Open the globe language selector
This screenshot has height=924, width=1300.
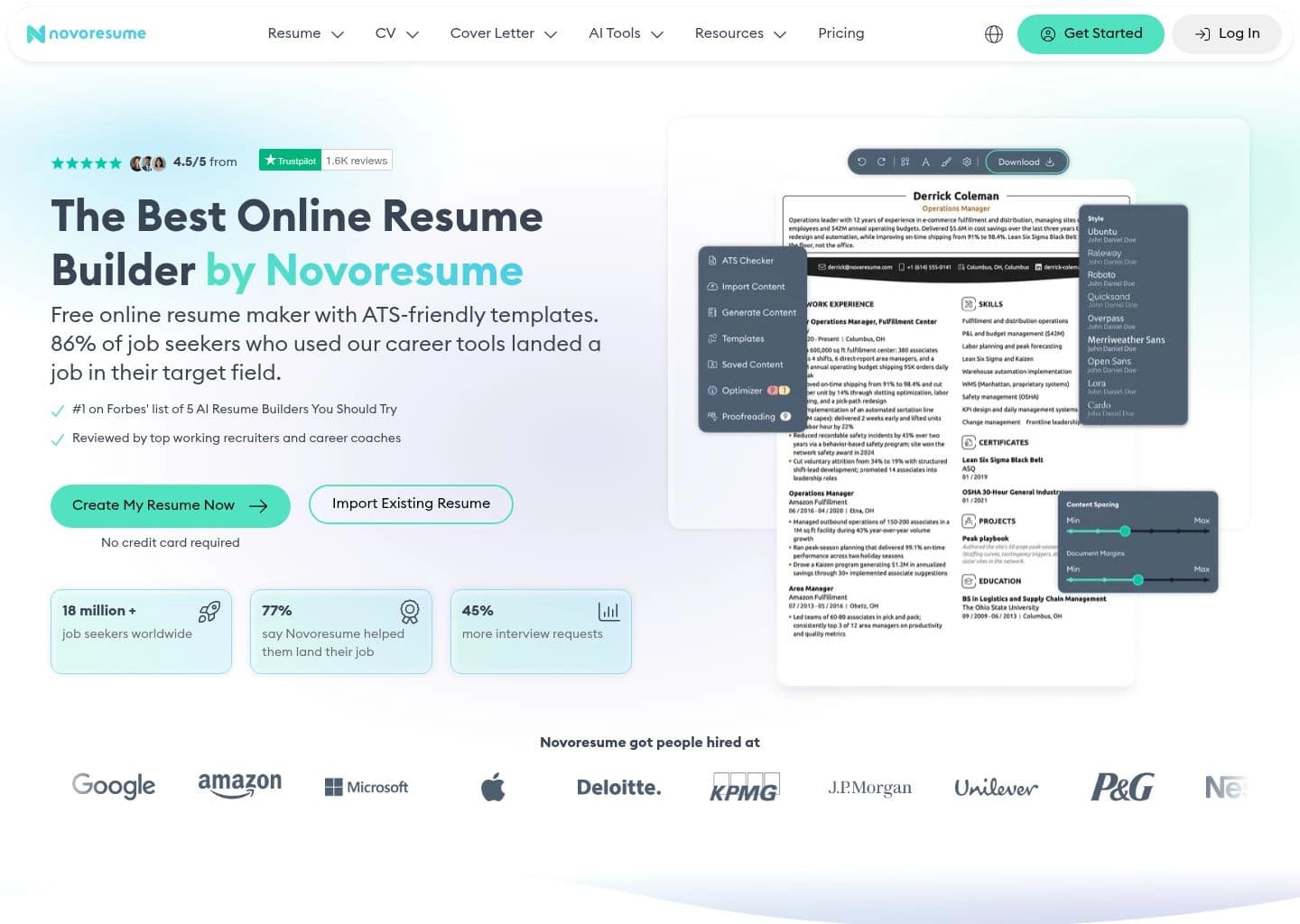click(994, 34)
